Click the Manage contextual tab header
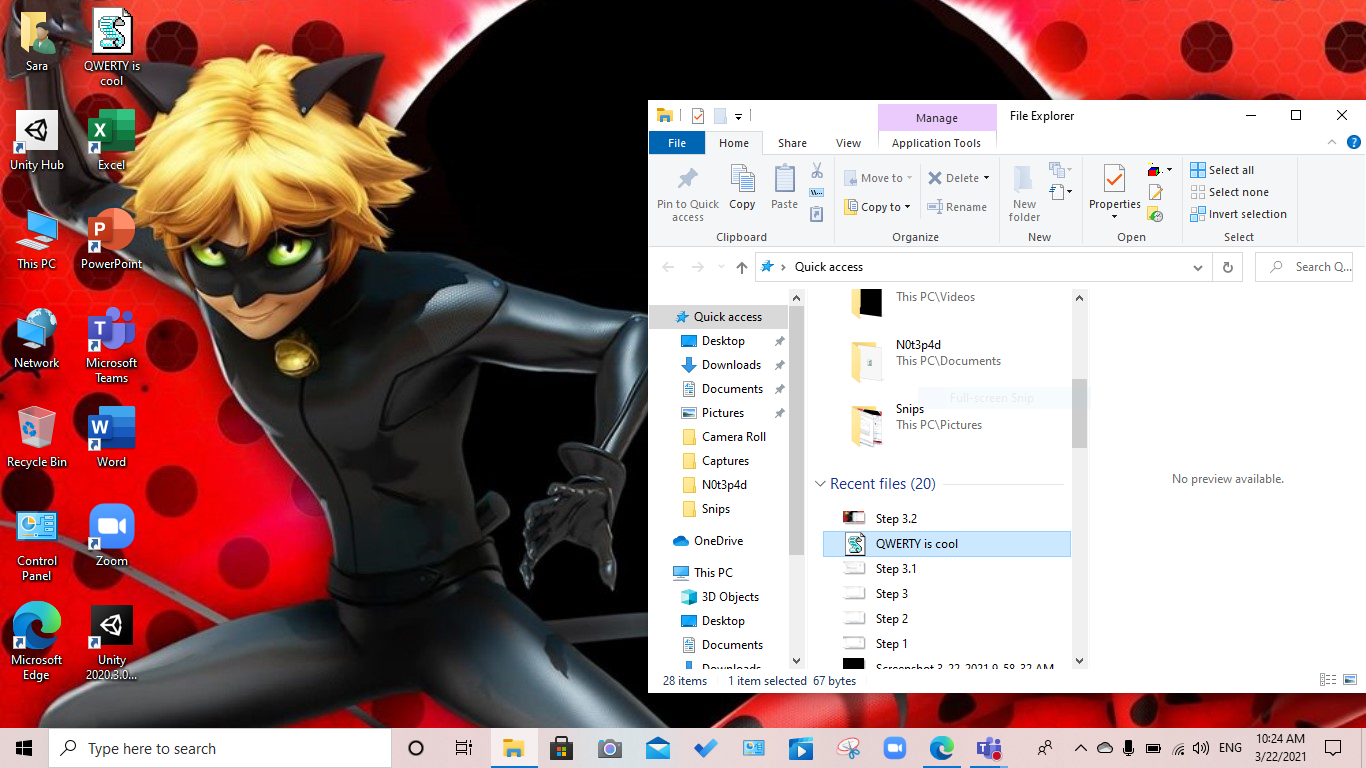Viewport: 1366px width, 768px height. pos(937,118)
